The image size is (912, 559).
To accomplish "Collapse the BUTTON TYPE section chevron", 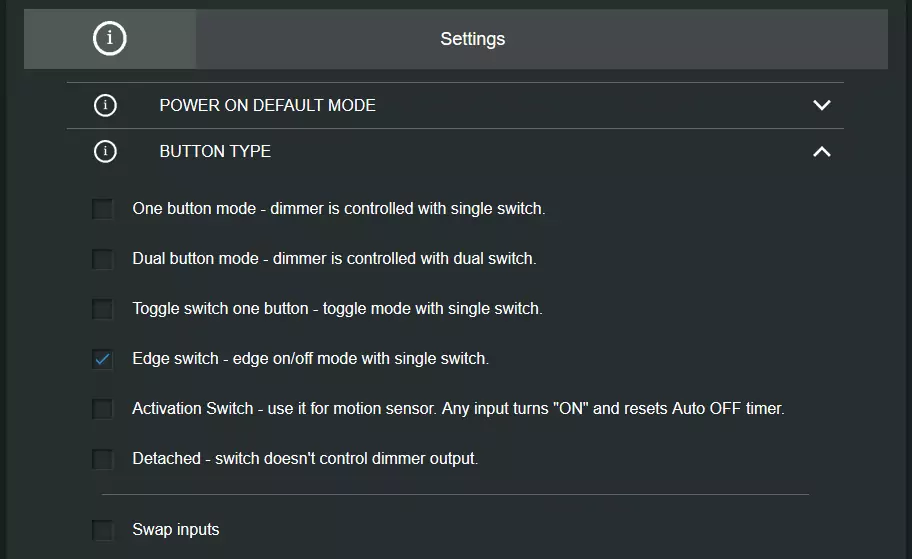I will click(821, 152).
